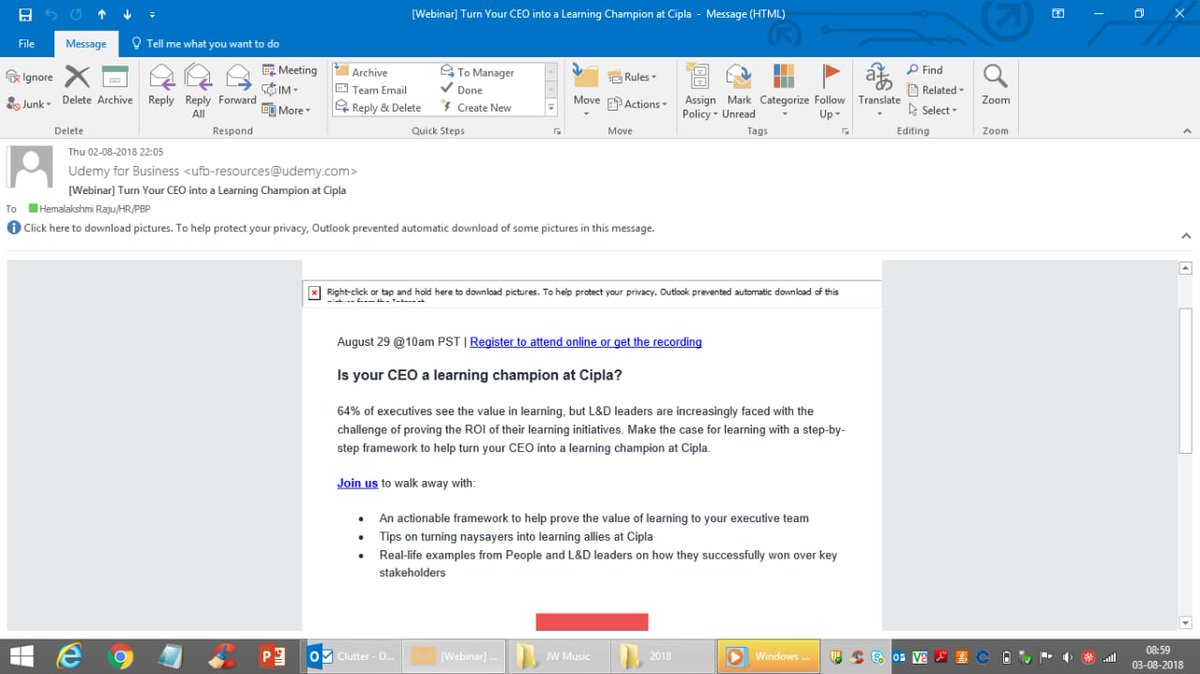Viewport: 1200px width, 674px height.
Task: Open the Follow Up flag menu
Action: coord(830,91)
